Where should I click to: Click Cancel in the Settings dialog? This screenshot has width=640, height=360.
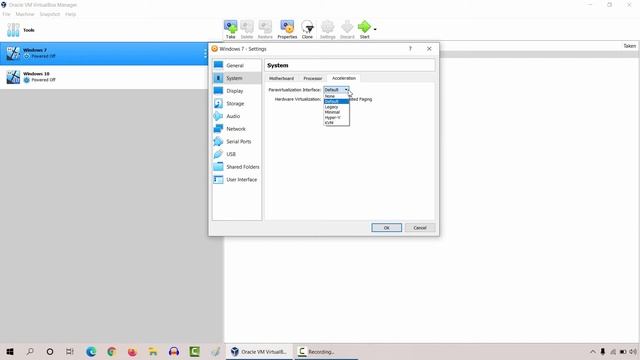pyautogui.click(x=420, y=227)
